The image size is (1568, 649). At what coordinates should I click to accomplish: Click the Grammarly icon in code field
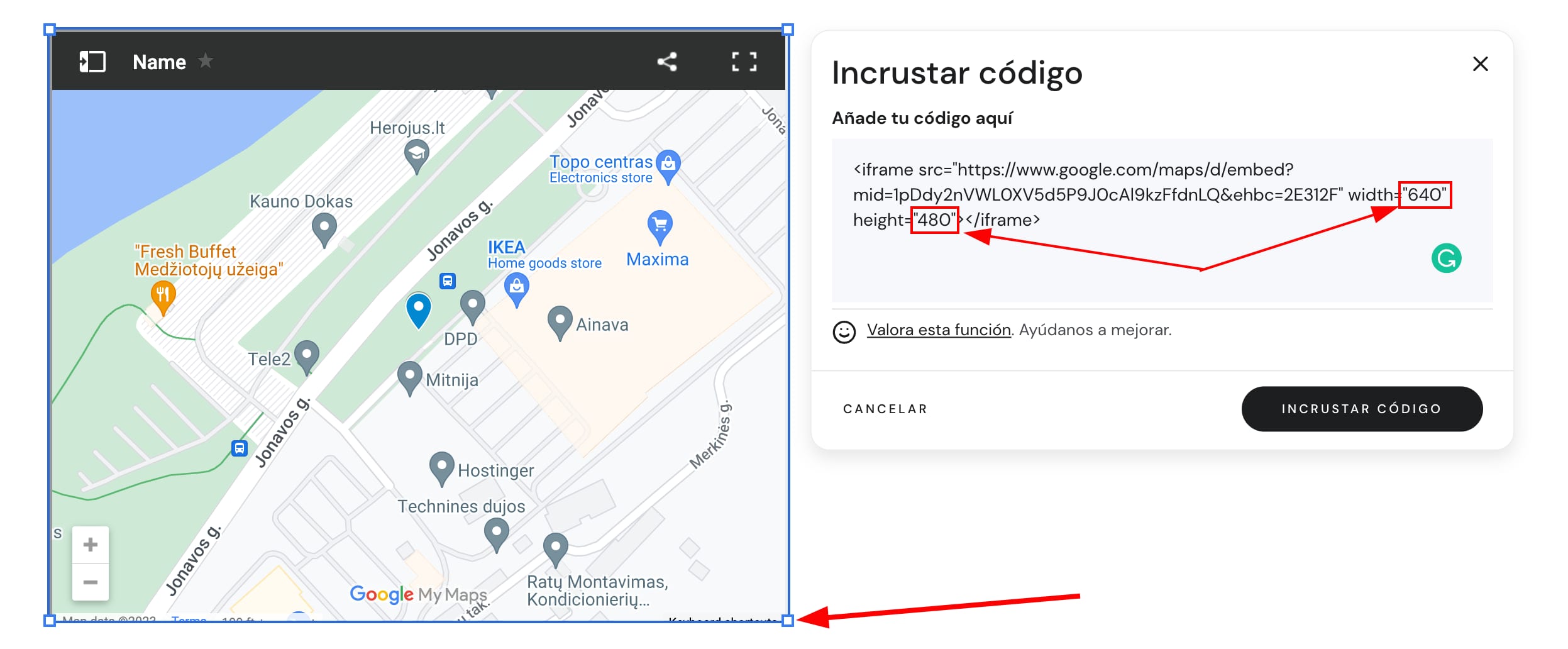pyautogui.click(x=1446, y=258)
